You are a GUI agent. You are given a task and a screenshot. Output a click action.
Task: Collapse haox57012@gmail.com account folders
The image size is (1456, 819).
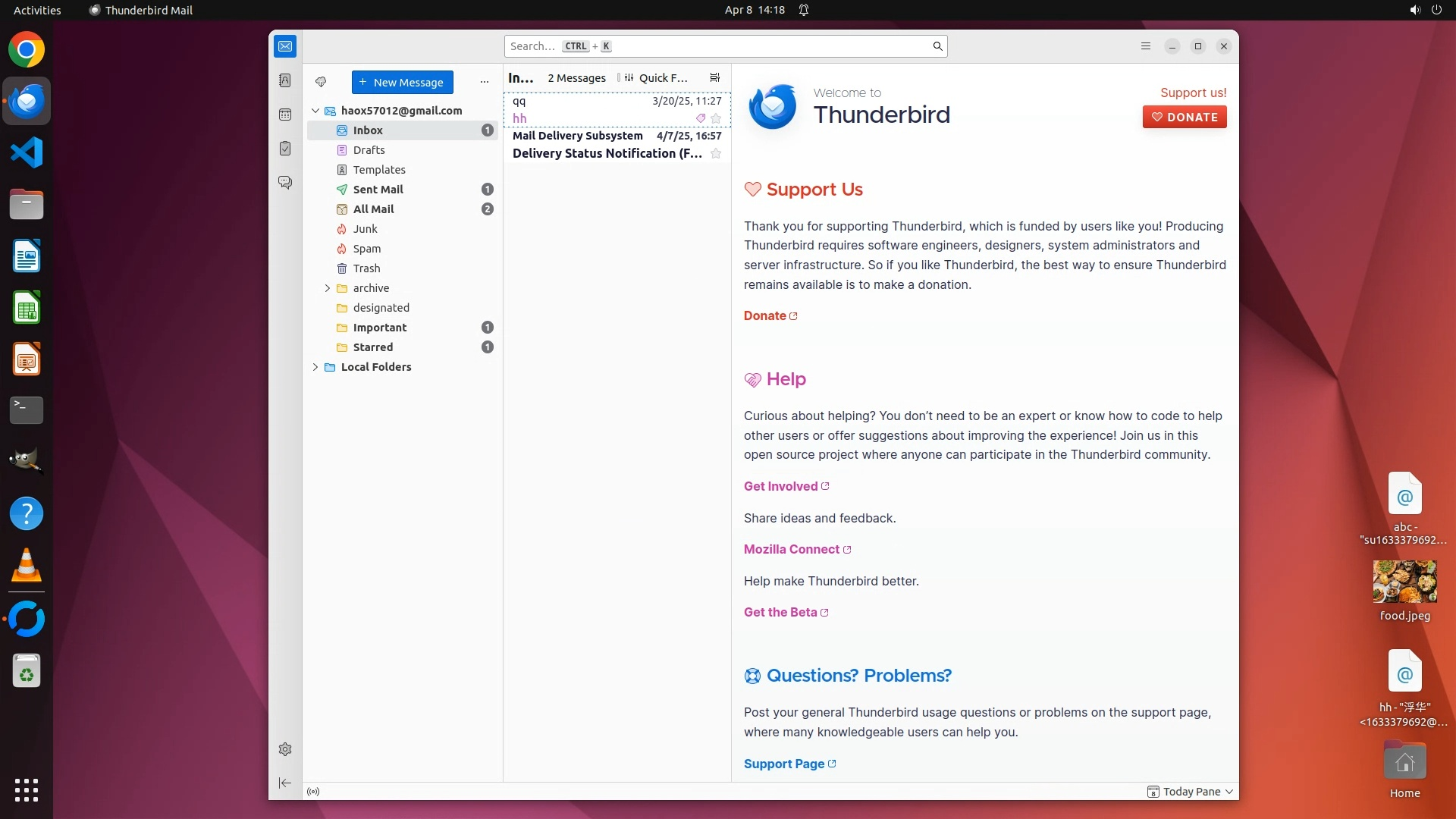tap(315, 111)
